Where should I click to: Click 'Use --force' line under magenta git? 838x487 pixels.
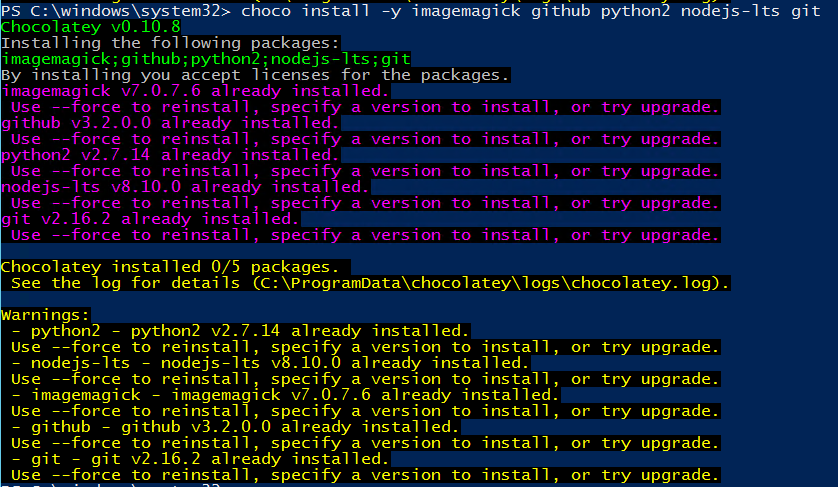365,235
